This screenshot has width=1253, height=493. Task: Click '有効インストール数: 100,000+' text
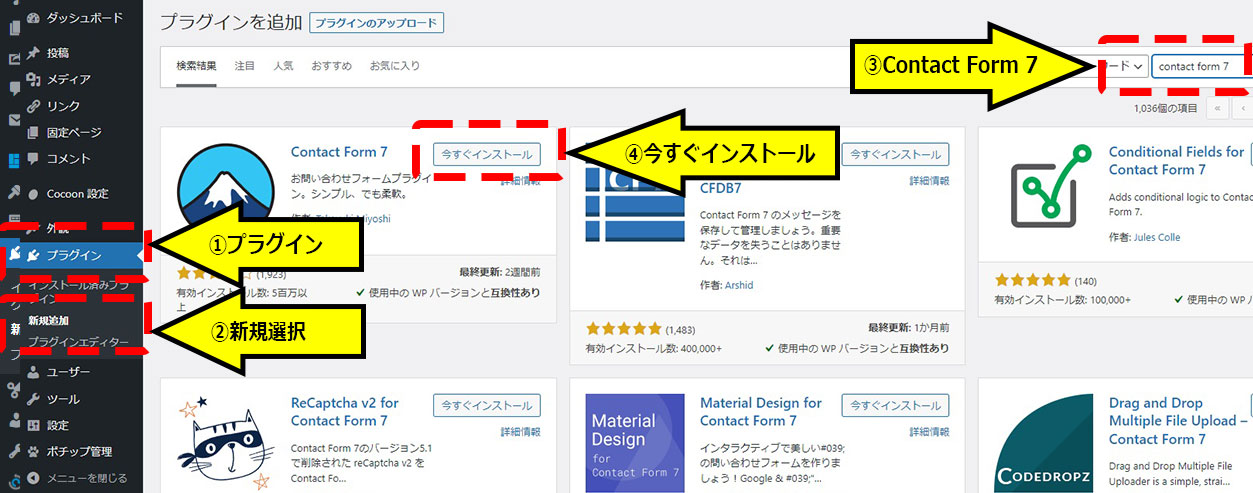[1062, 300]
